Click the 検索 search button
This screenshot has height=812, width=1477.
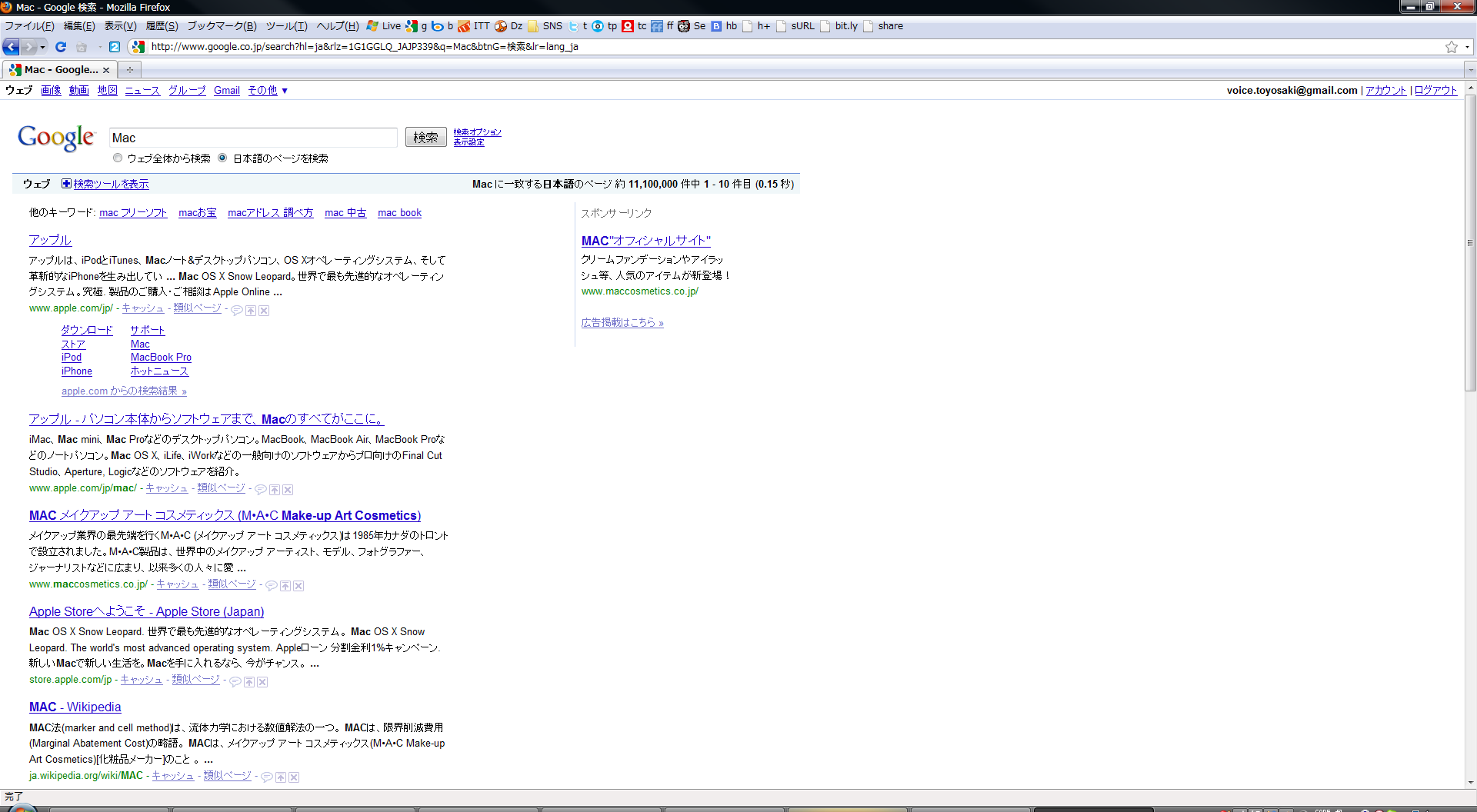click(x=425, y=138)
